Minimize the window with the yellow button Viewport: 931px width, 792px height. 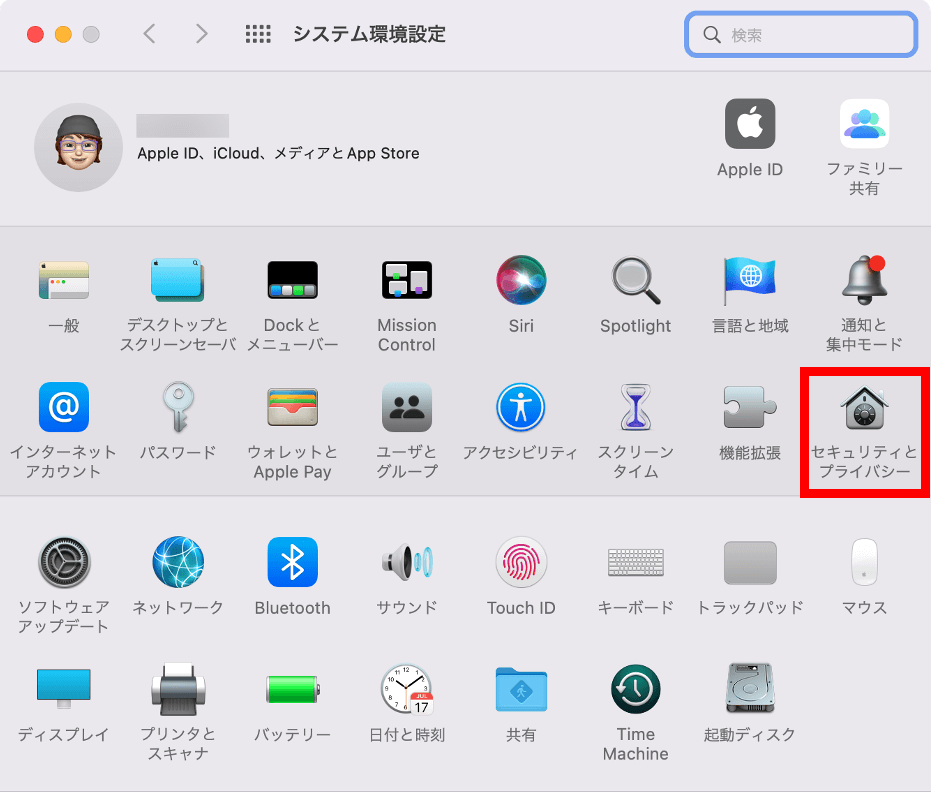pos(64,34)
